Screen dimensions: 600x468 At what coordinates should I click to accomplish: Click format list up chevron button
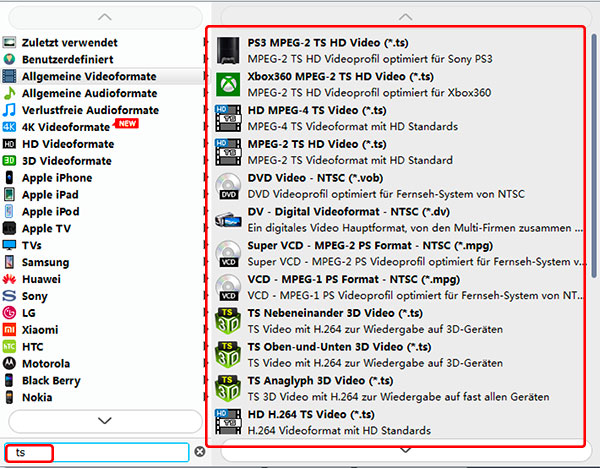tap(406, 17)
